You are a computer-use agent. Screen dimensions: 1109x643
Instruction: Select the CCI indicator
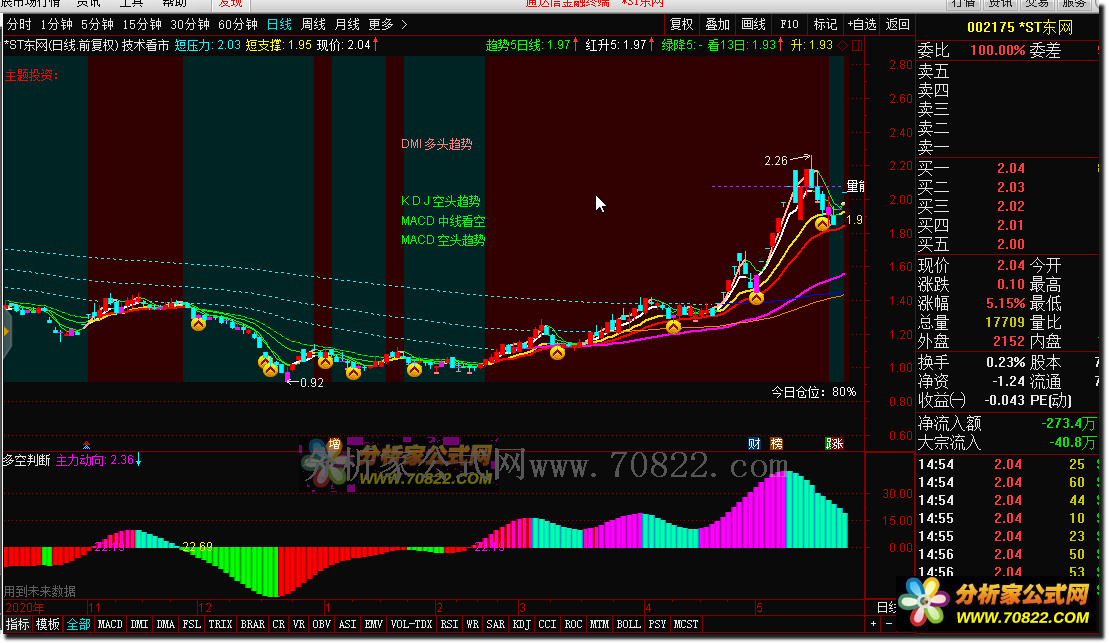(x=547, y=624)
